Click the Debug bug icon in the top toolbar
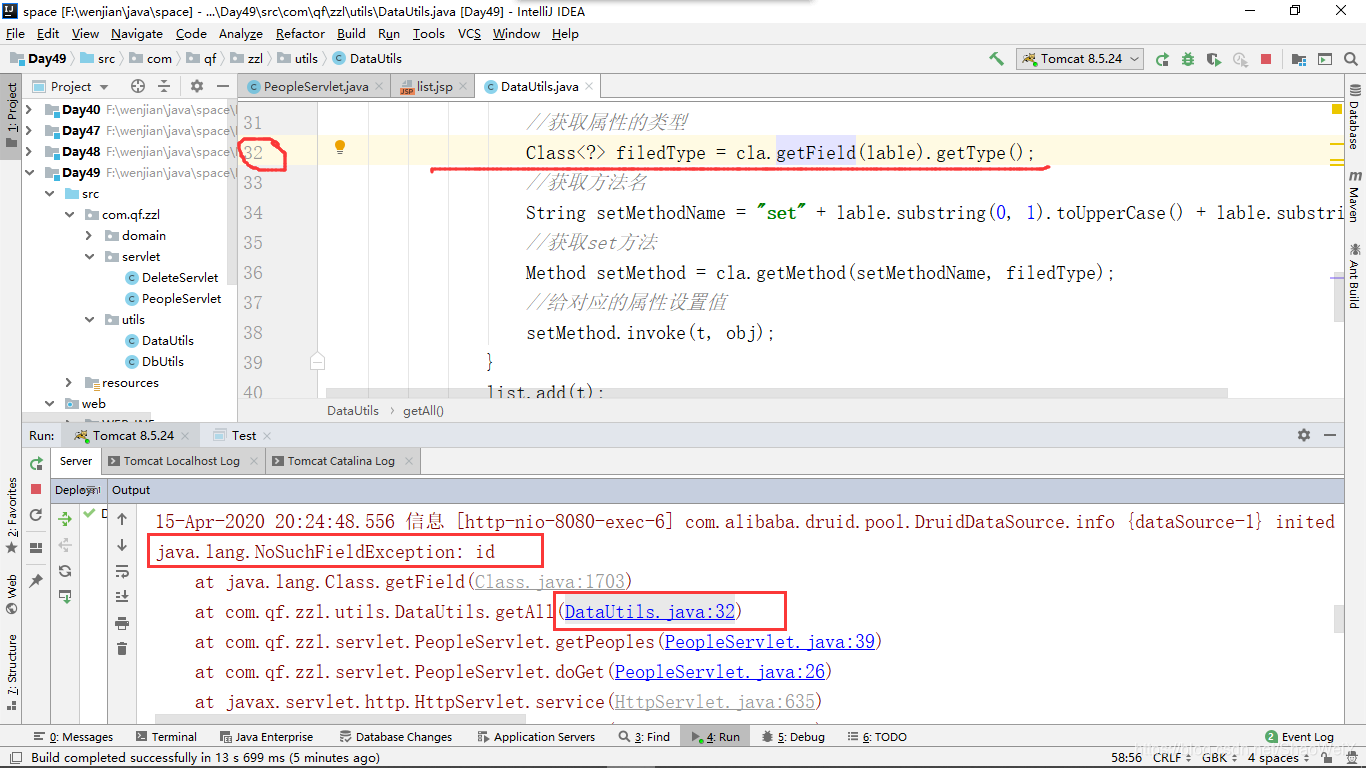Image resolution: width=1366 pixels, height=768 pixels. pyautogui.click(x=1188, y=59)
